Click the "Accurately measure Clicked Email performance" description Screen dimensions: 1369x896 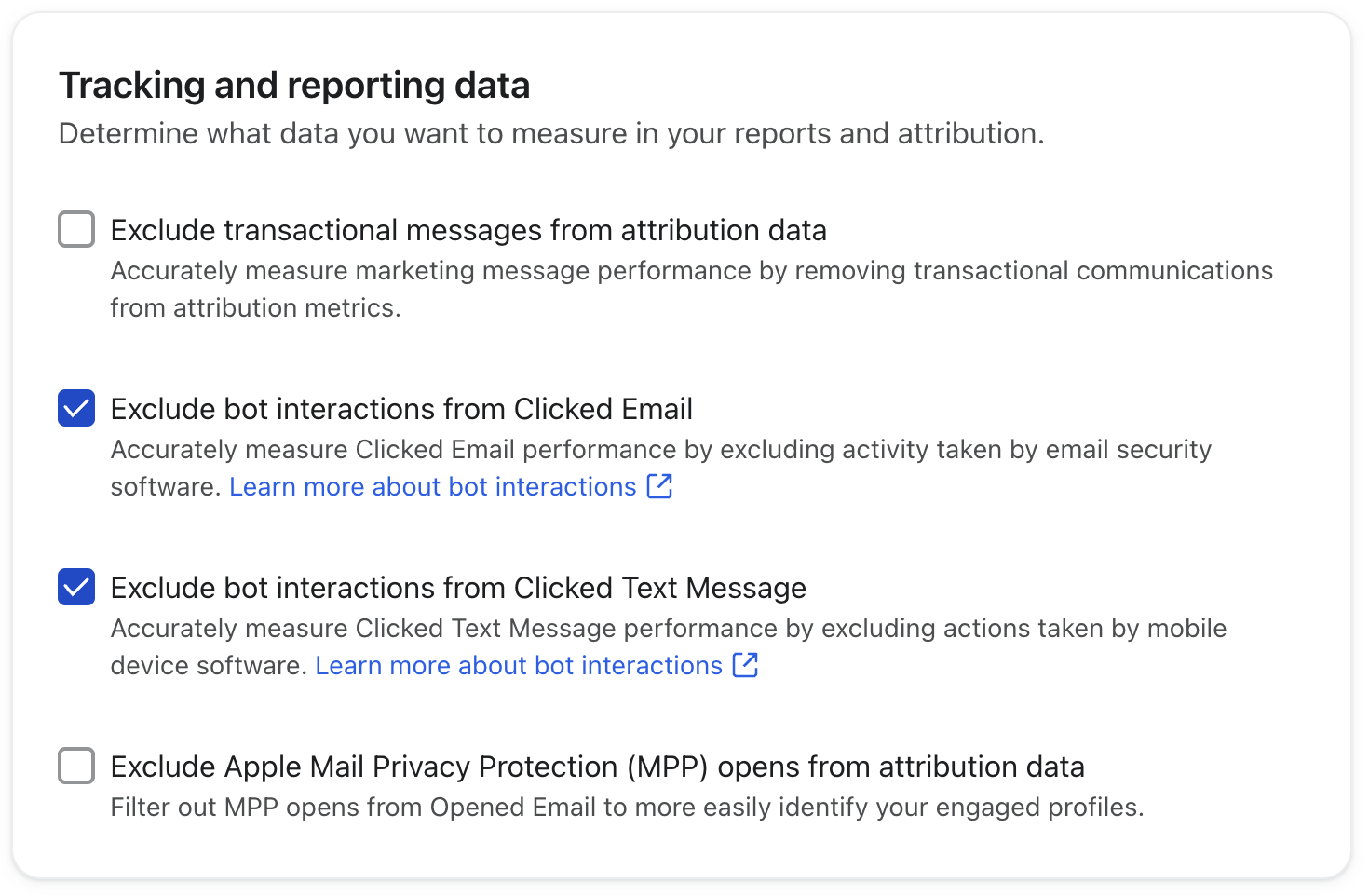click(x=660, y=450)
